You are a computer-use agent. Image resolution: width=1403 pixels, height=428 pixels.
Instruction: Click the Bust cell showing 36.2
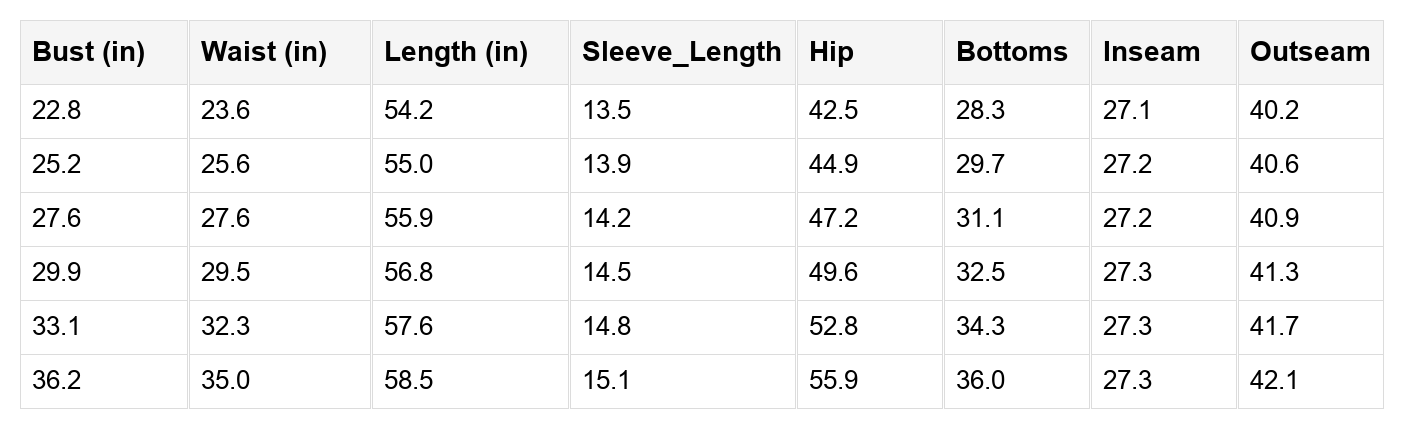[x=57, y=381]
